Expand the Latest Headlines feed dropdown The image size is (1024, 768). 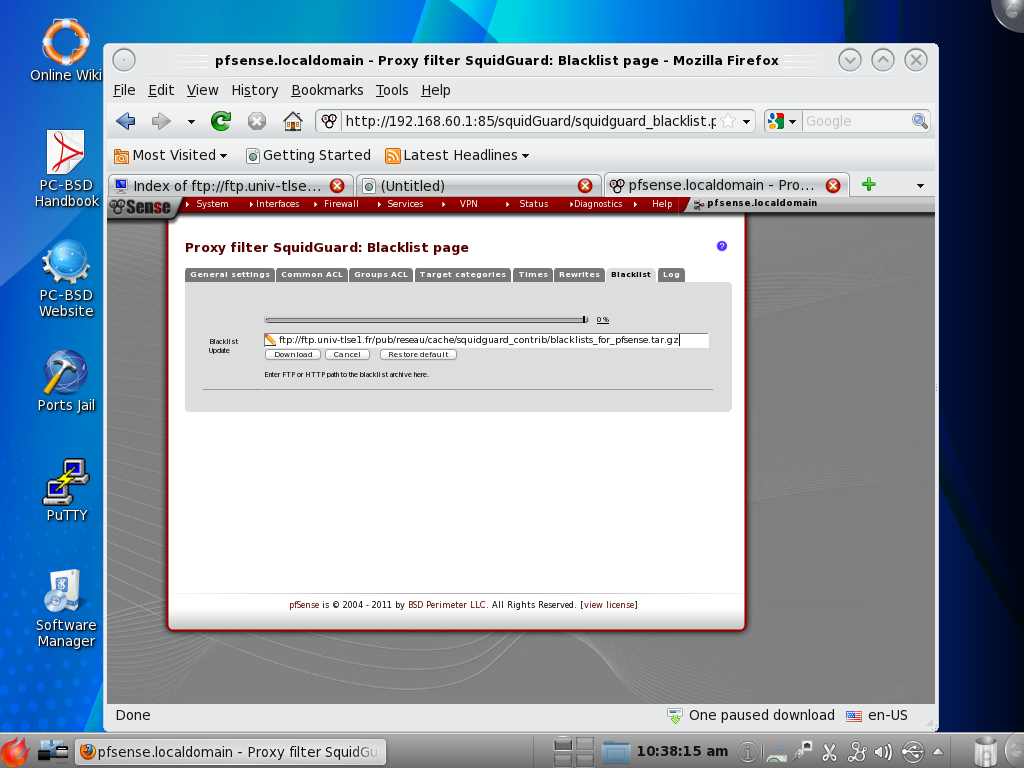(x=457, y=155)
